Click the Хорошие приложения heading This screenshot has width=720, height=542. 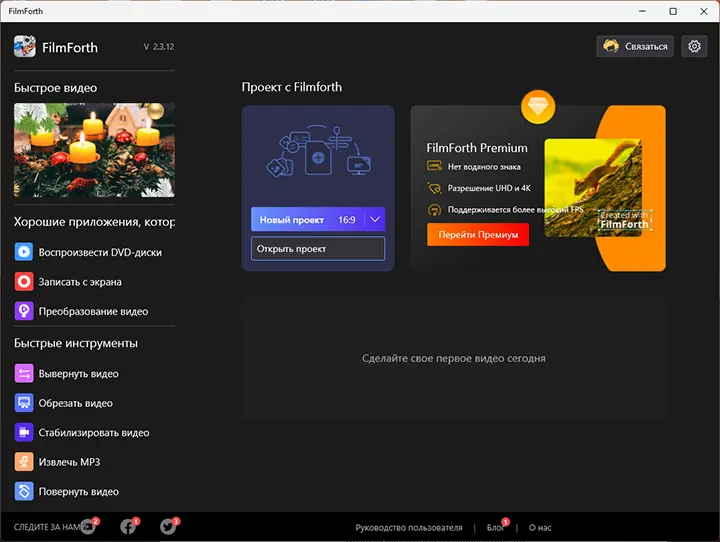tap(94, 222)
